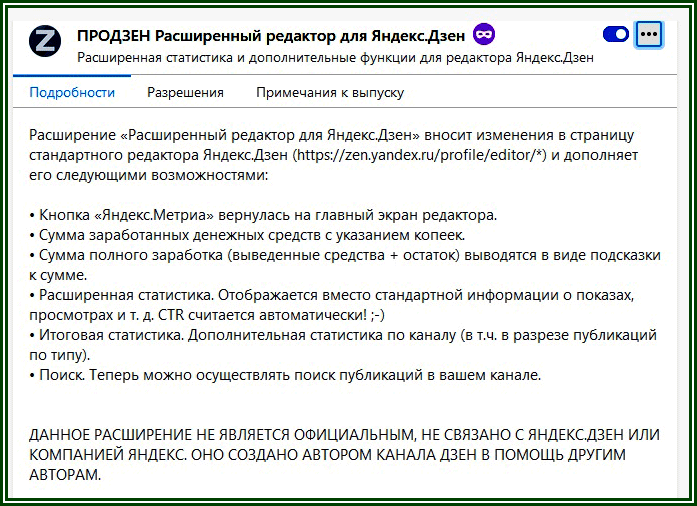Click the bullet 'Расширенная статистика. Отображается вместо'
The image size is (697, 506).
click(332, 305)
